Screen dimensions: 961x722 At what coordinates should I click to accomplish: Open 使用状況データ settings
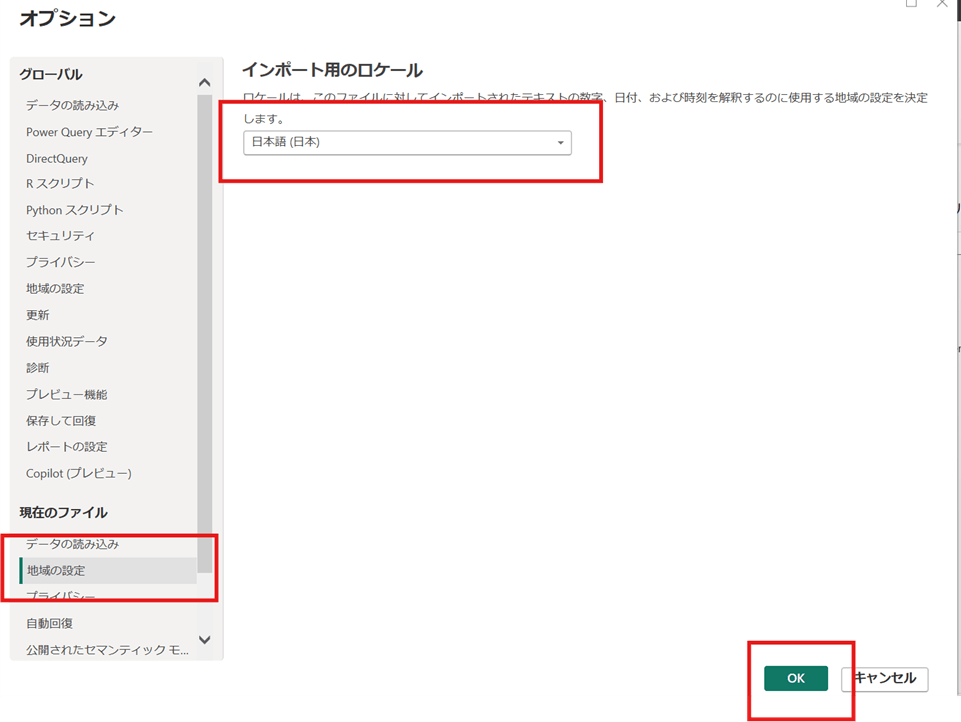[67, 341]
